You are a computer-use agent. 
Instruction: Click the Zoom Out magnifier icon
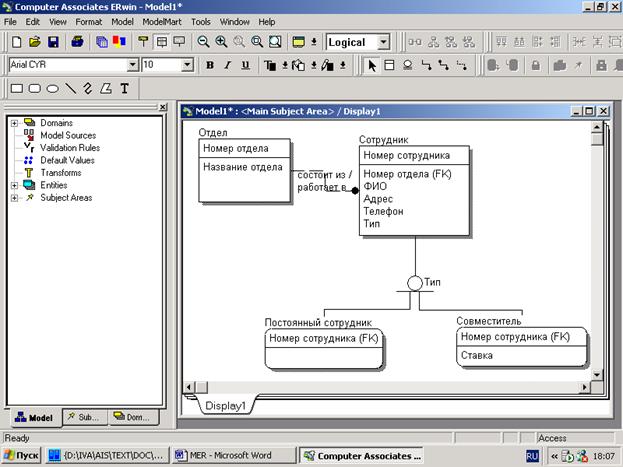tap(203, 42)
